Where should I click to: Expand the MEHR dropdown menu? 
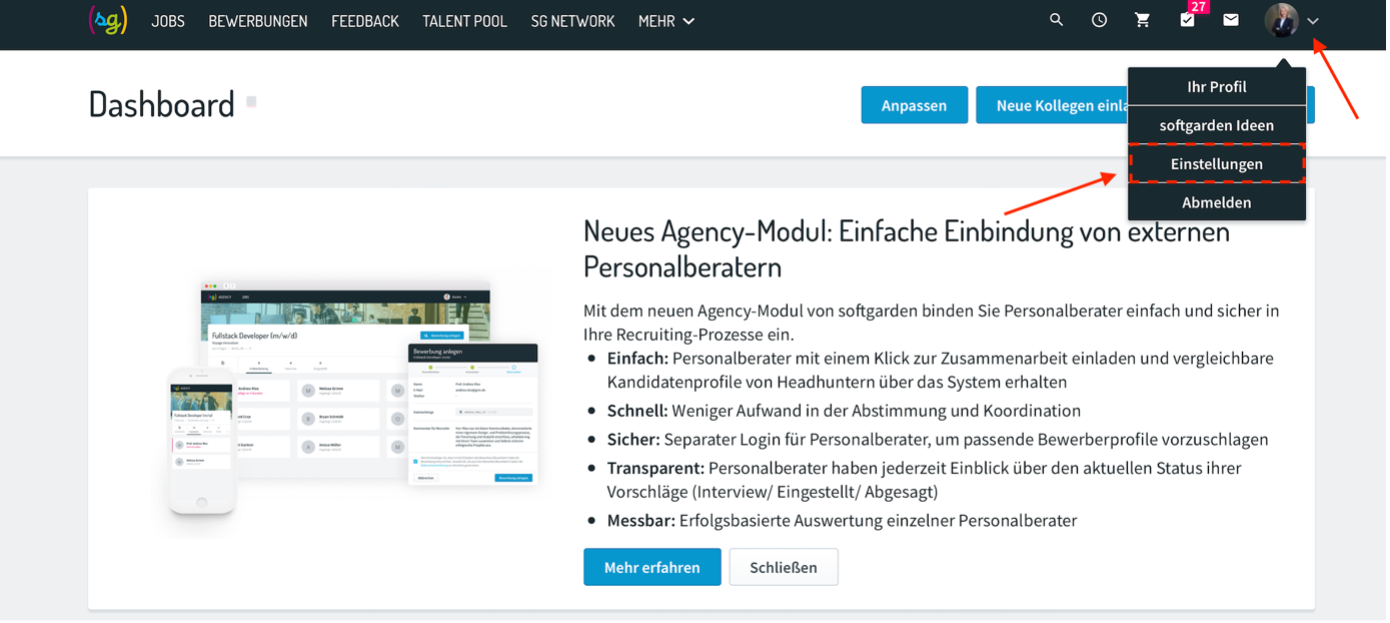point(667,21)
